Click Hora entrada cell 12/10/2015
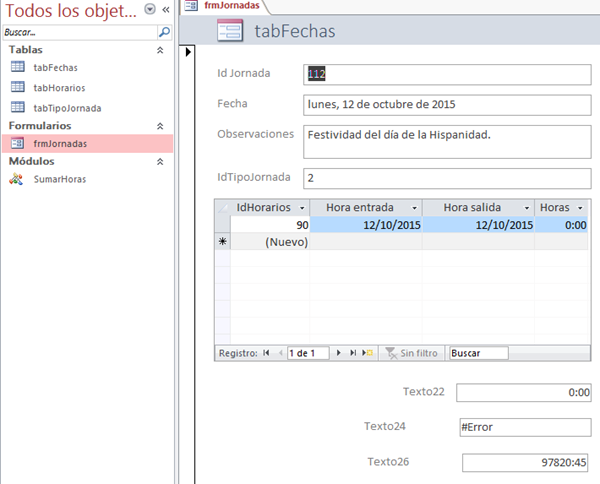Image resolution: width=600 pixels, height=484 pixels. pyautogui.click(x=366, y=225)
